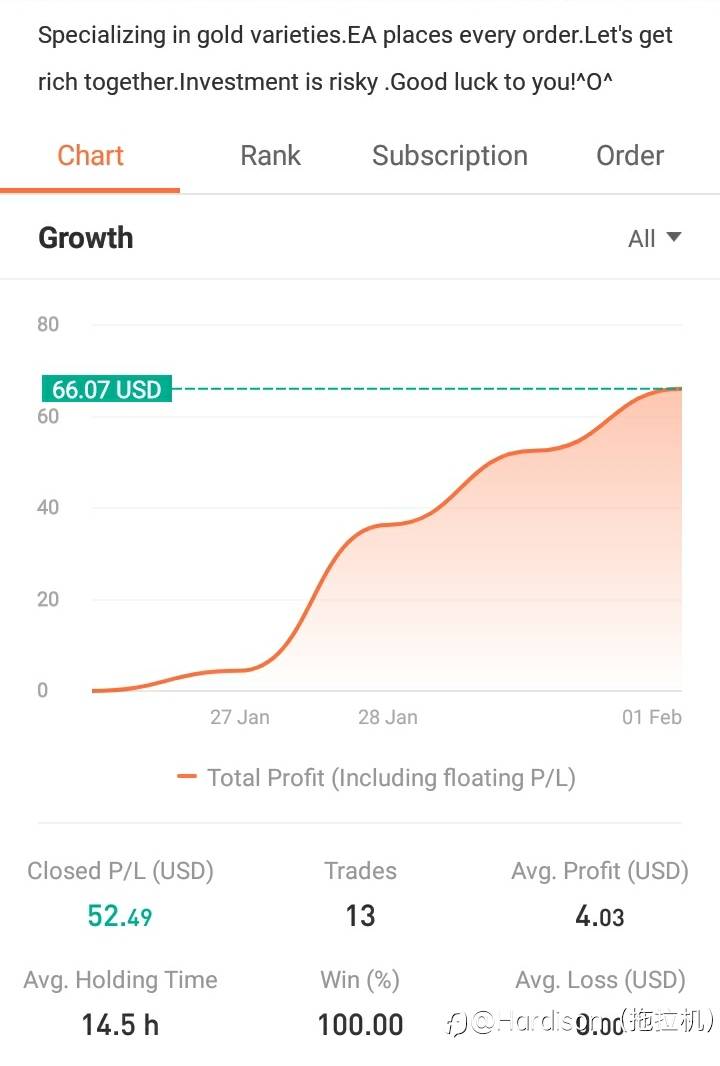Select the 01 Feb axis label
The image size is (720, 1066).
pyautogui.click(x=651, y=717)
